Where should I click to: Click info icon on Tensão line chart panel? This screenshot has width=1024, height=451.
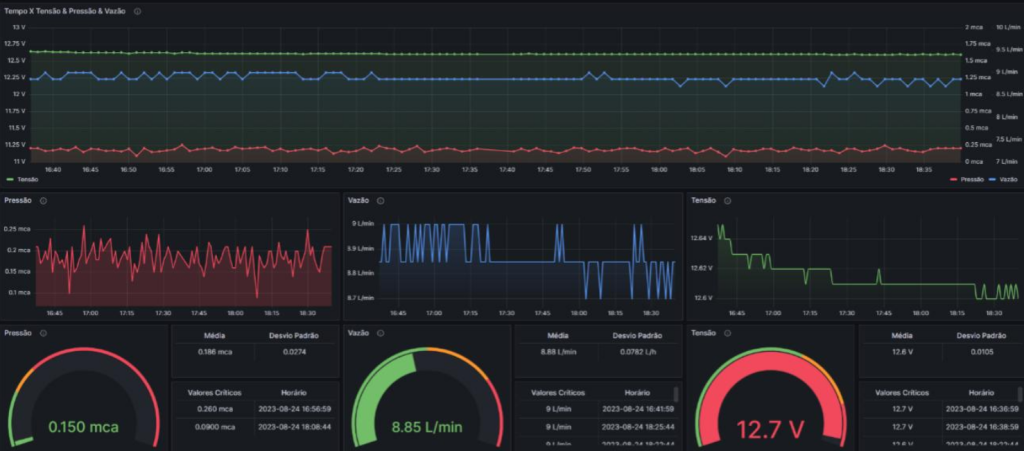tap(727, 200)
